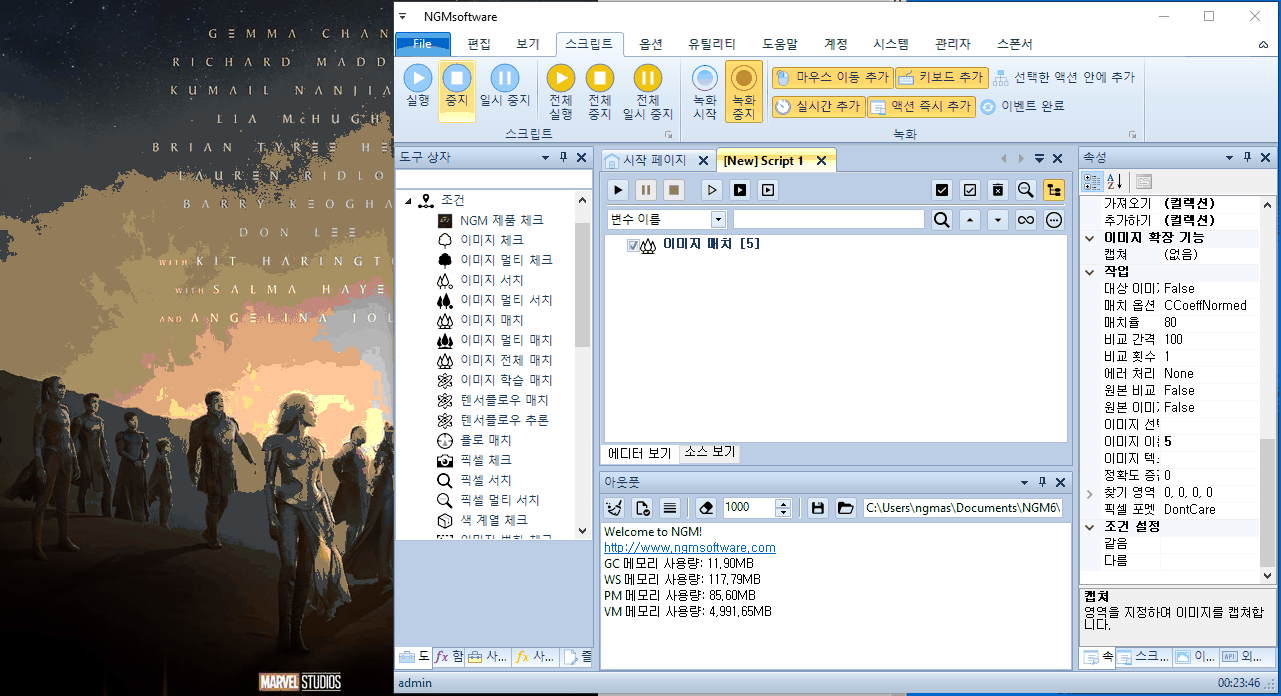Select 픽셀 체크 in toolbox
The height and width of the screenshot is (696, 1281).
(486, 460)
